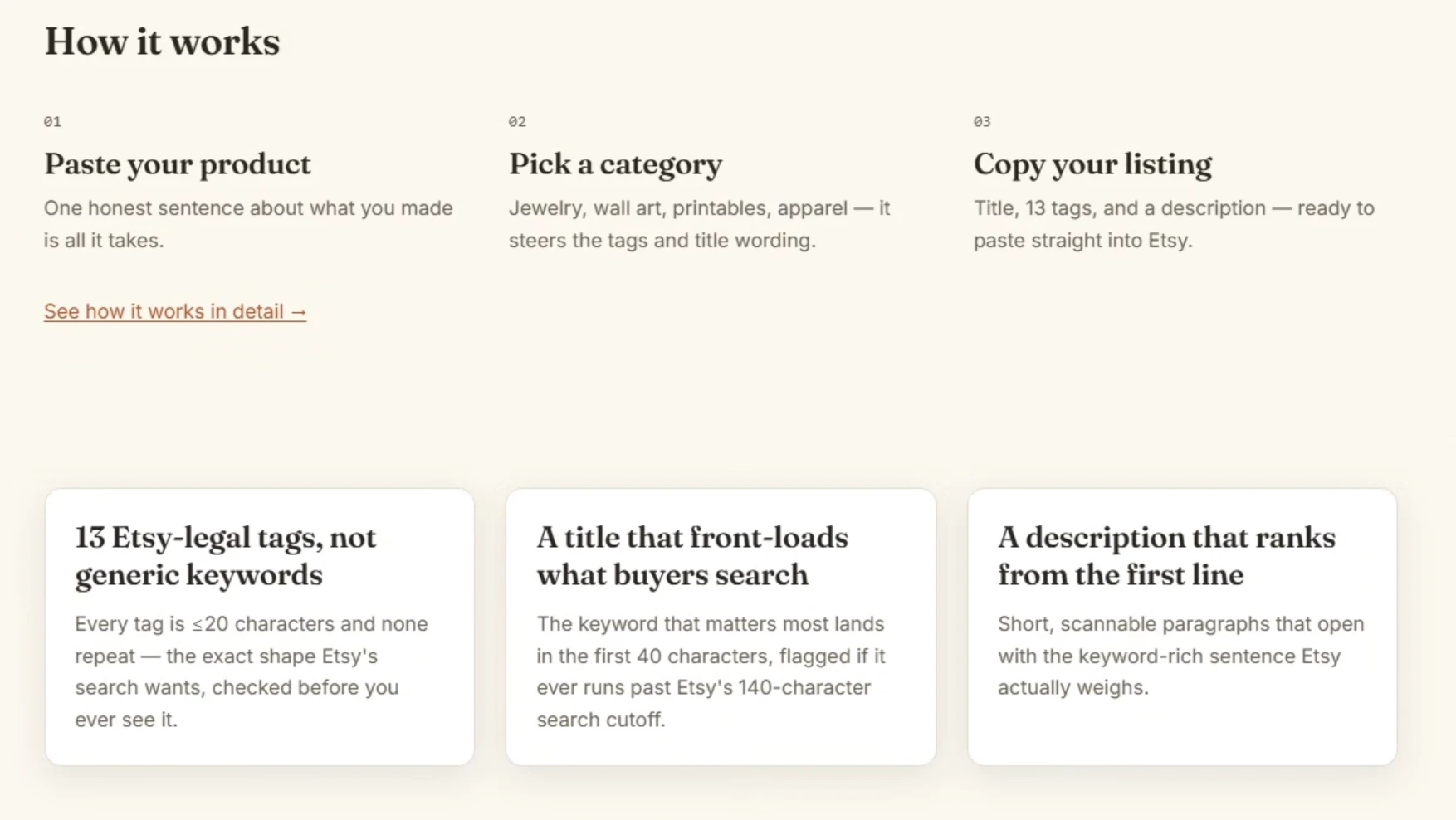Click the 'How it works' section heading
Screen dimensions: 1456x820
[x=162, y=41]
